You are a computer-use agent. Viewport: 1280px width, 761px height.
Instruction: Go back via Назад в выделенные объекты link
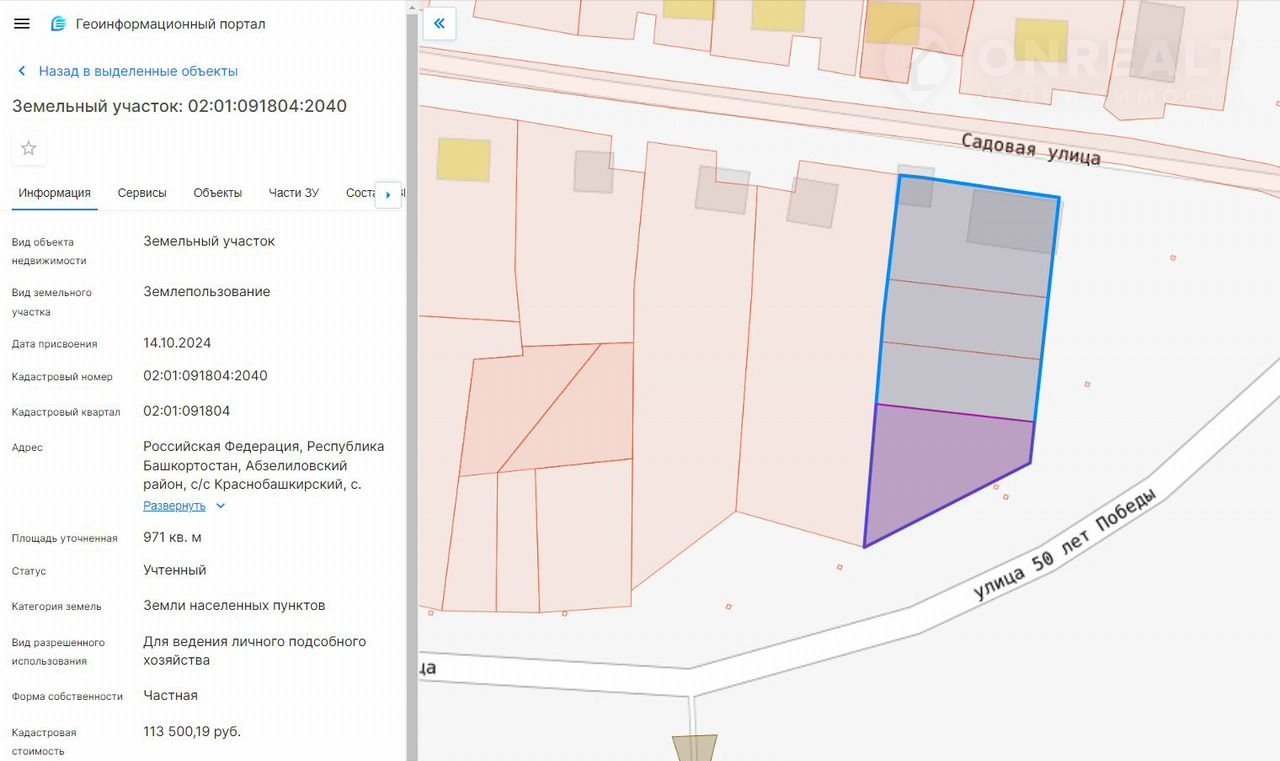coord(138,72)
